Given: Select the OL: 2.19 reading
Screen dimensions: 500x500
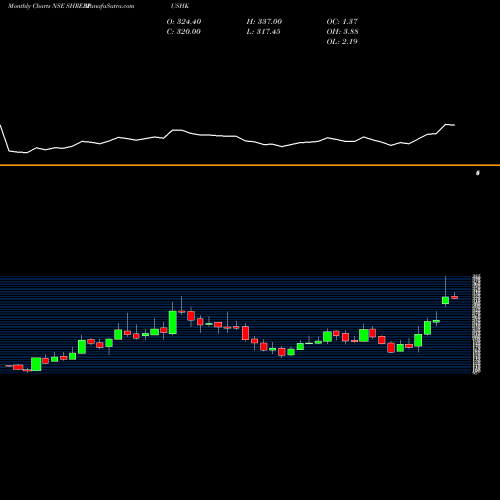Looking at the screenshot, I should click(342, 42).
